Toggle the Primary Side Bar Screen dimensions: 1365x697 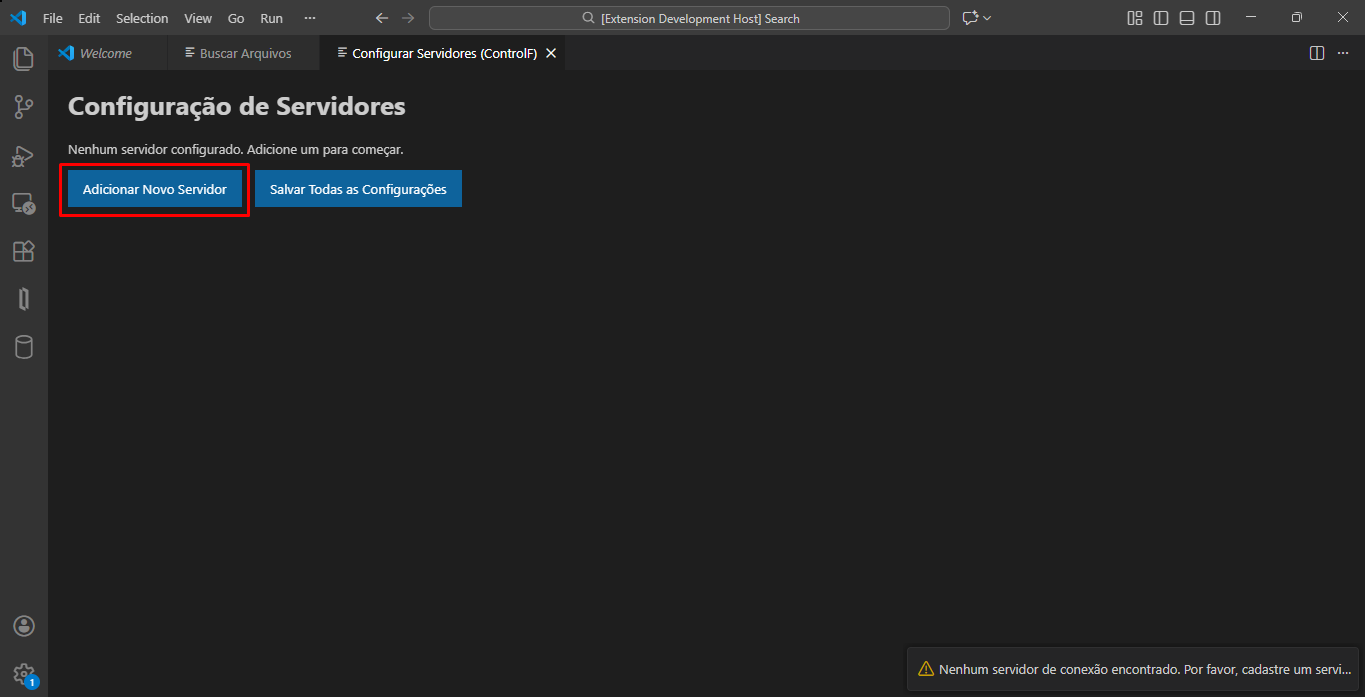pos(1161,18)
